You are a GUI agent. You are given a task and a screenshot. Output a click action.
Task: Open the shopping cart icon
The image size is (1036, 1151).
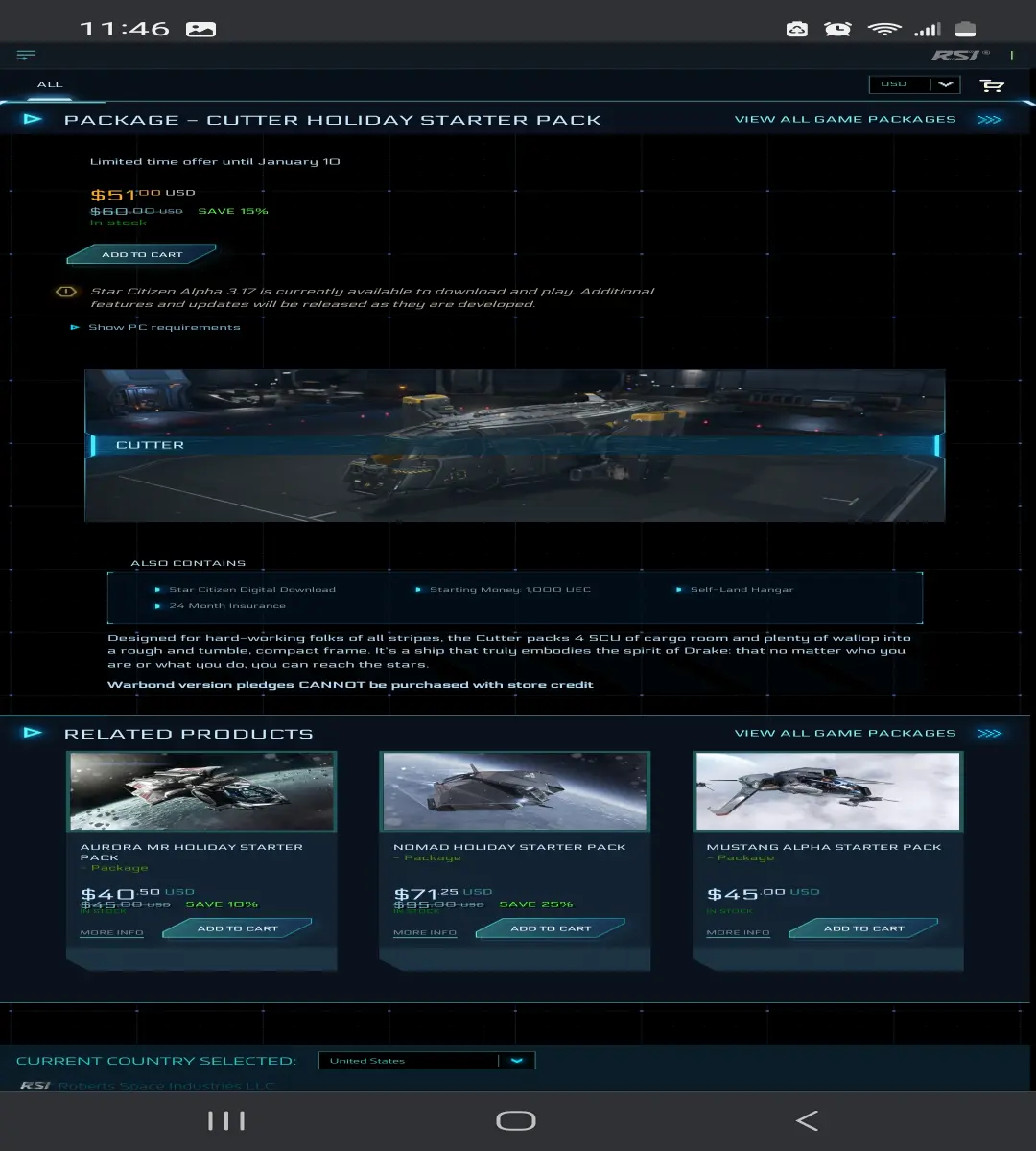pos(992,85)
